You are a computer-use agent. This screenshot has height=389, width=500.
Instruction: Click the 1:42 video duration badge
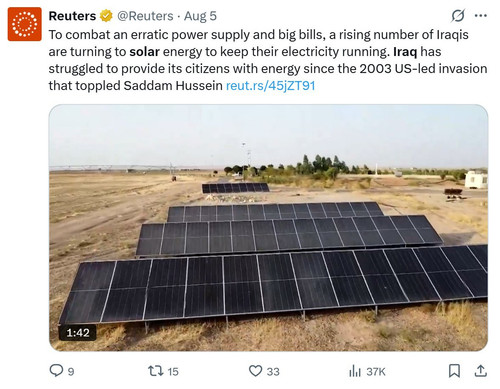[x=78, y=333]
